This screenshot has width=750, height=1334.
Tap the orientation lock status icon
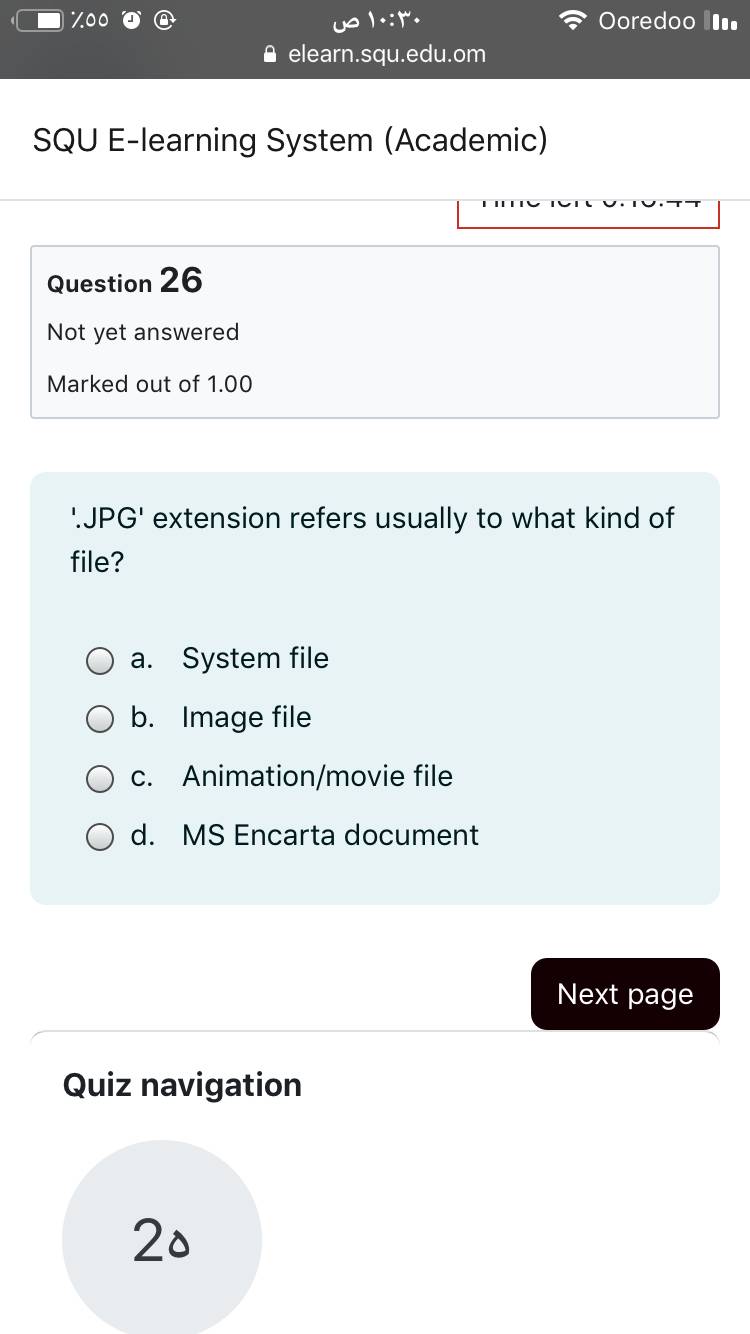coord(167,21)
